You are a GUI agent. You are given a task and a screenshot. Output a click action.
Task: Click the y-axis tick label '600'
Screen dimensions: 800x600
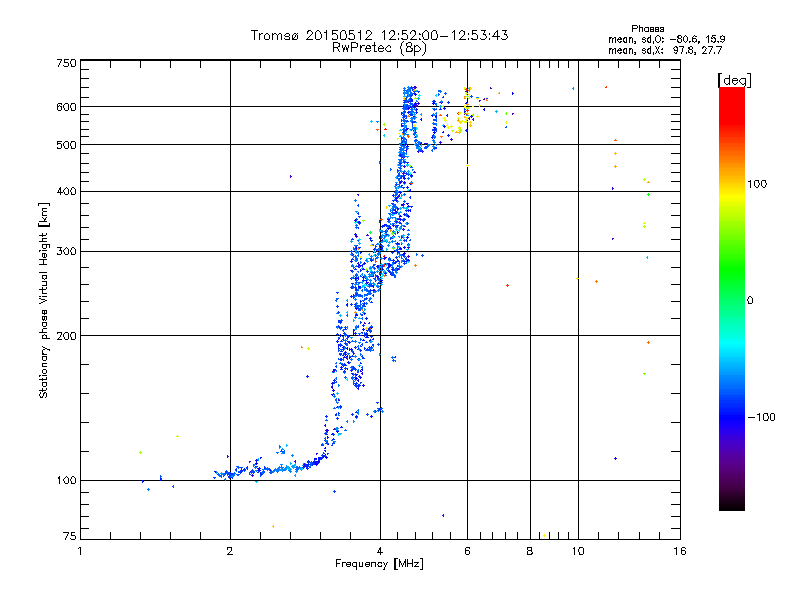[x=66, y=107]
